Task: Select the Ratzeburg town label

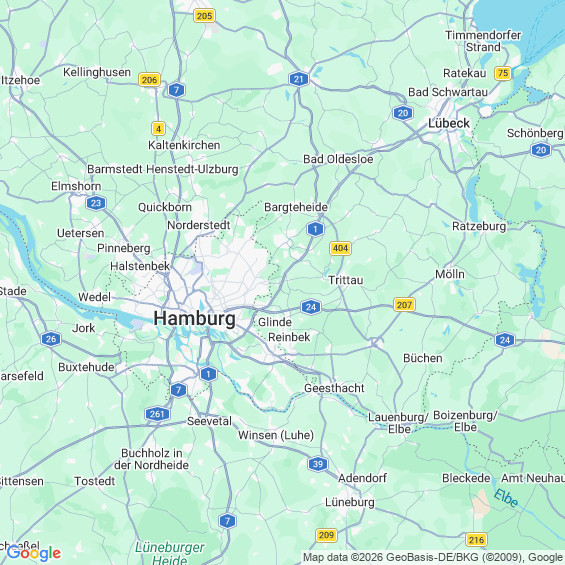Action: tap(479, 226)
